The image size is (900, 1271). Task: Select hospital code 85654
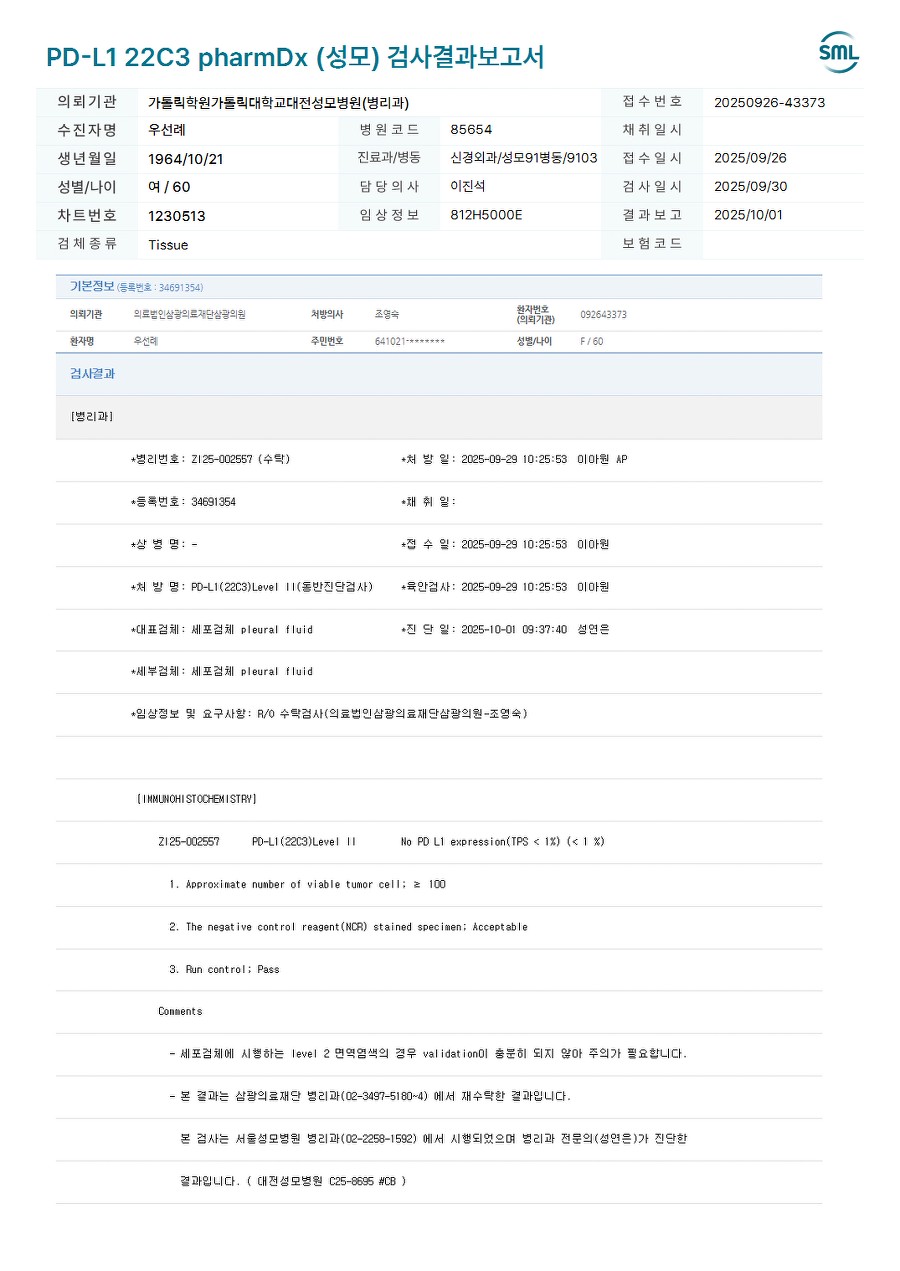[471, 130]
